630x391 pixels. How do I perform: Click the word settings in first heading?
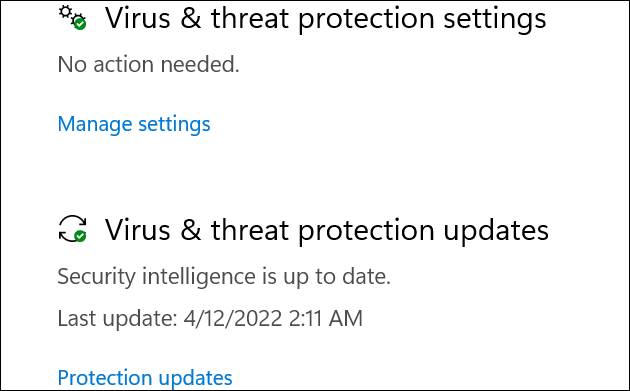(x=495, y=19)
